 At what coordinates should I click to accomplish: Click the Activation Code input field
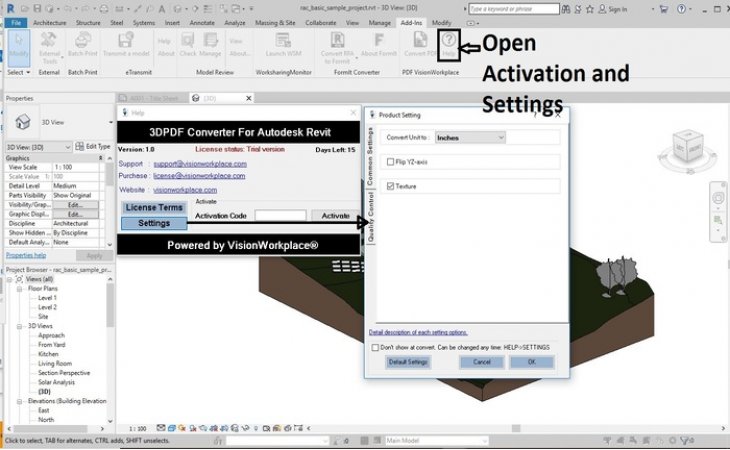[280, 216]
